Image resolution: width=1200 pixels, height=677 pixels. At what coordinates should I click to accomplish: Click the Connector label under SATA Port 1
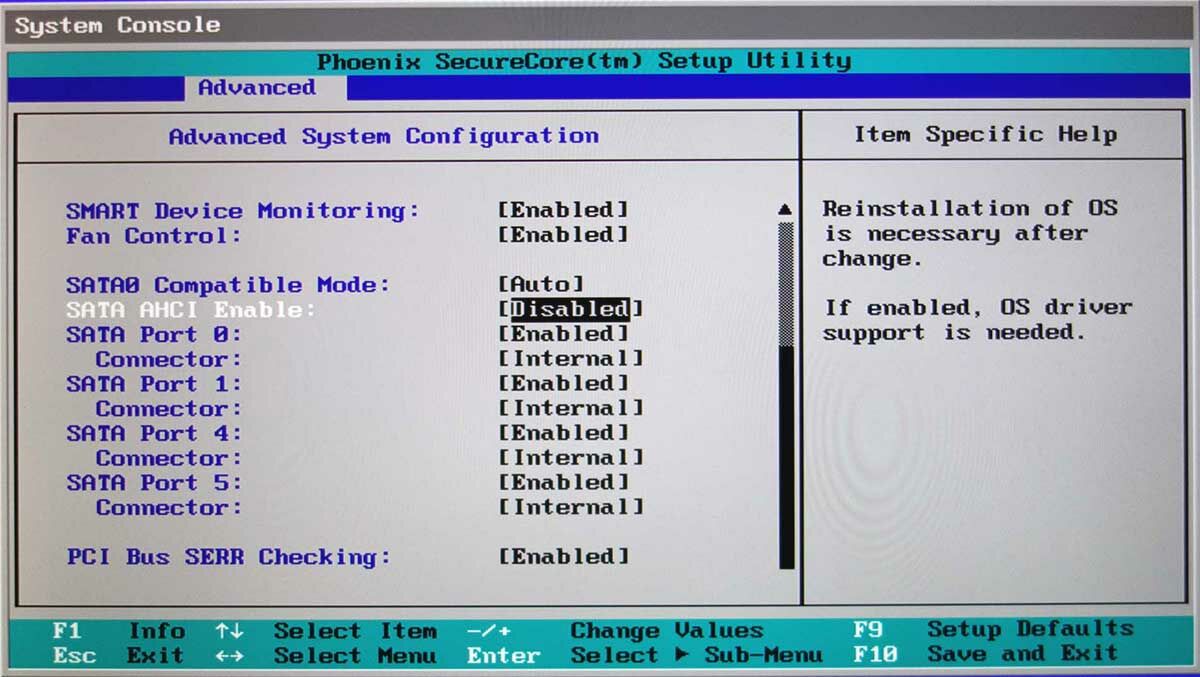coord(169,409)
